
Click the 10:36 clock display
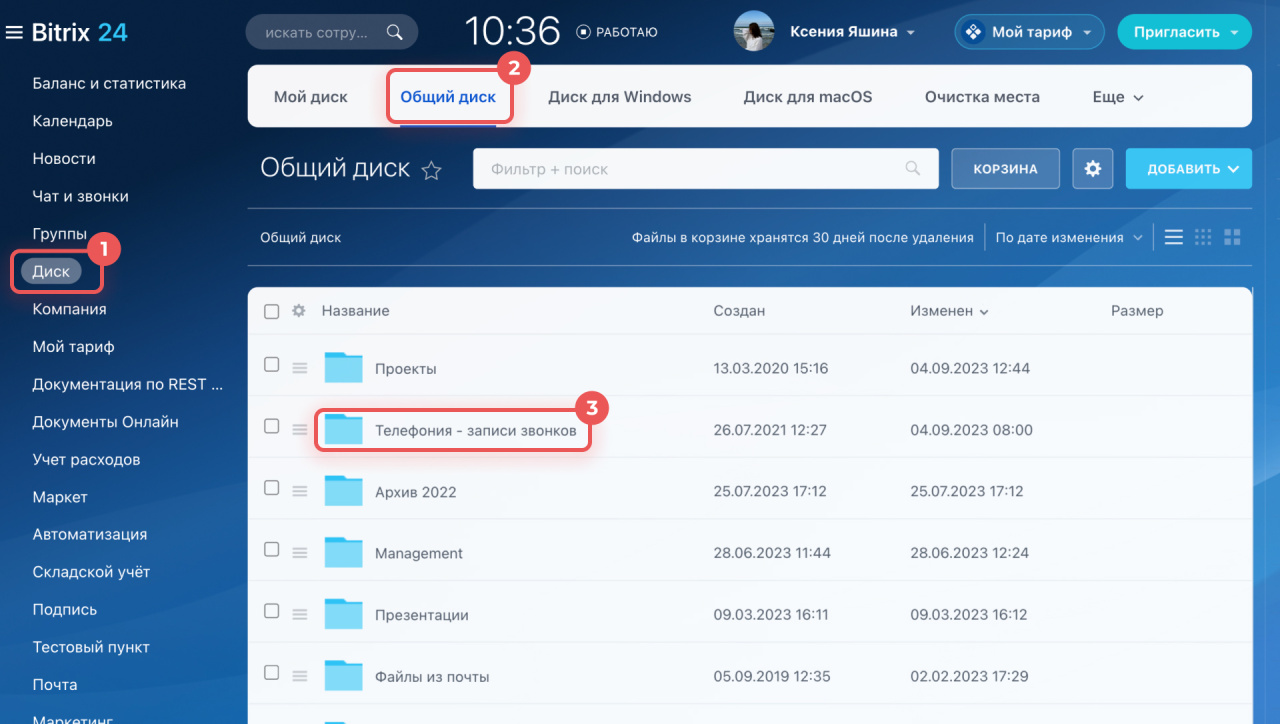pyautogui.click(x=512, y=32)
